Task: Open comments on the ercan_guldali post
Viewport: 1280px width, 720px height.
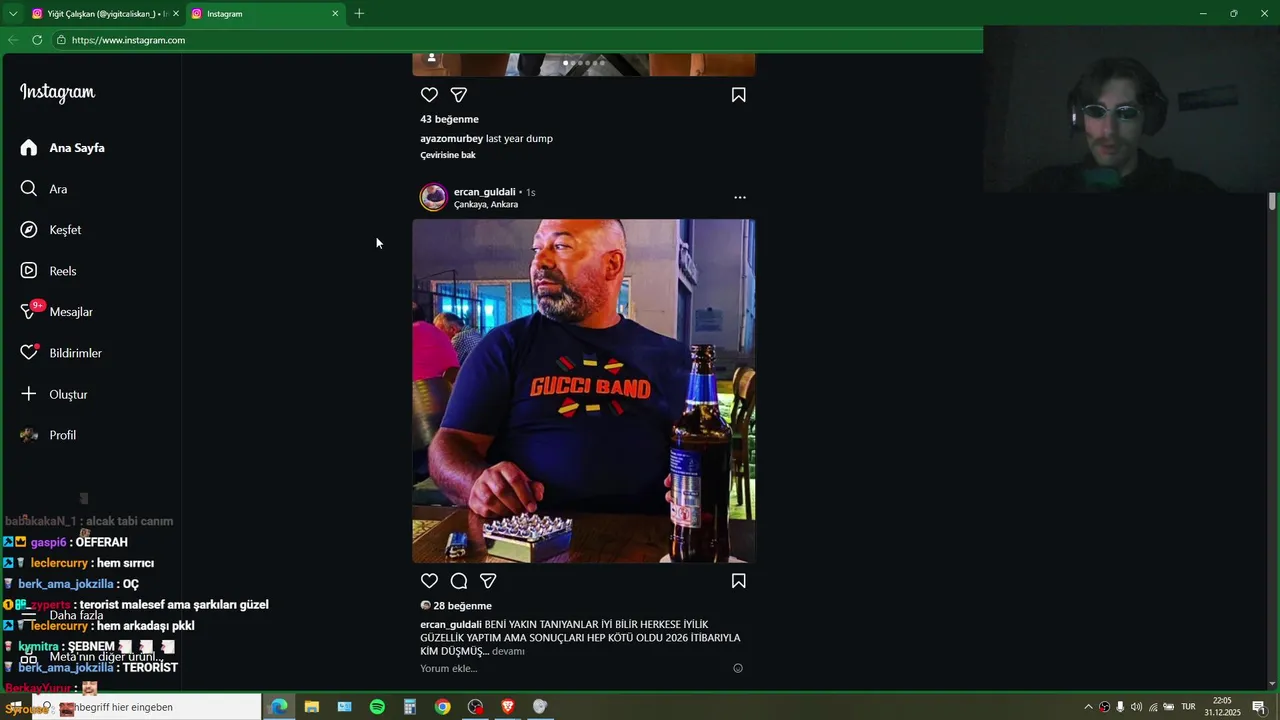Action: 459,581
